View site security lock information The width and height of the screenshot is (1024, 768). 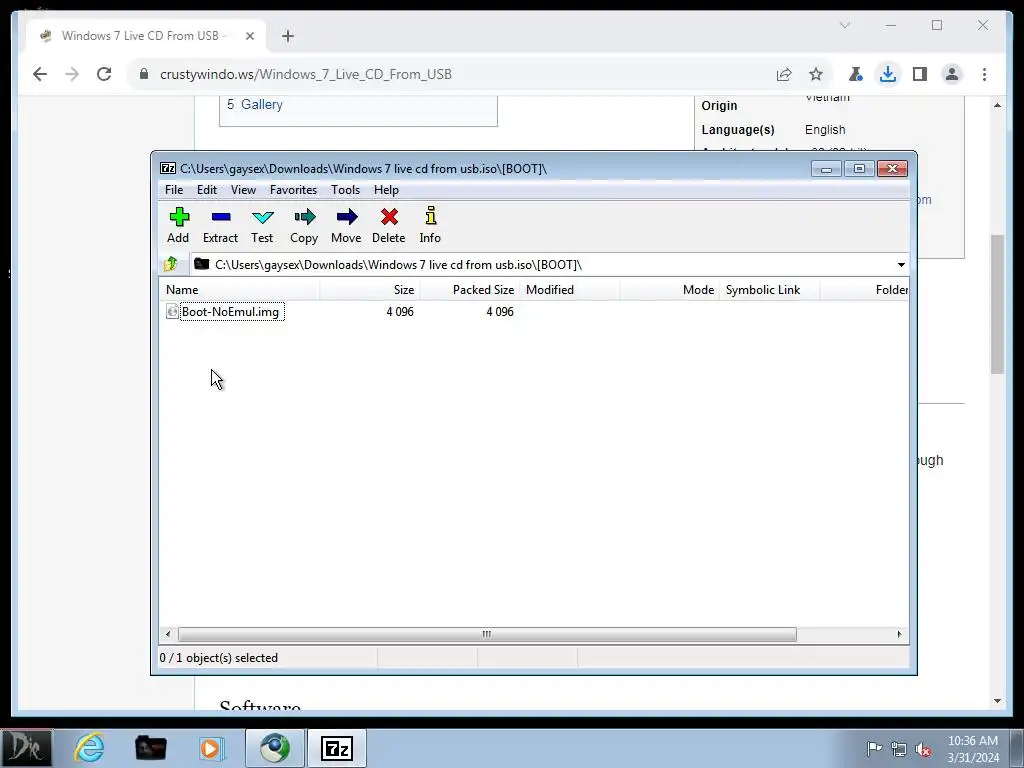pos(144,74)
